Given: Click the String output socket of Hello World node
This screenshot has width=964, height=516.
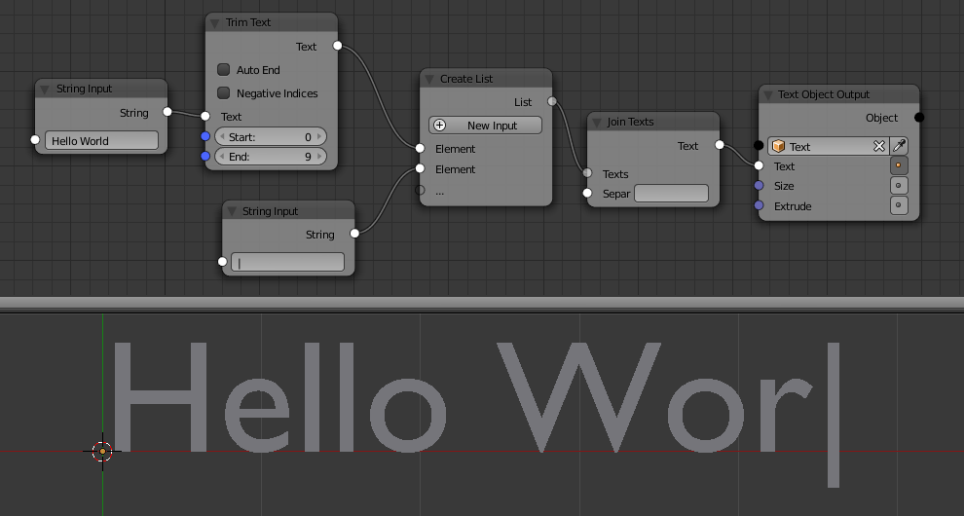Looking at the screenshot, I should [x=167, y=111].
